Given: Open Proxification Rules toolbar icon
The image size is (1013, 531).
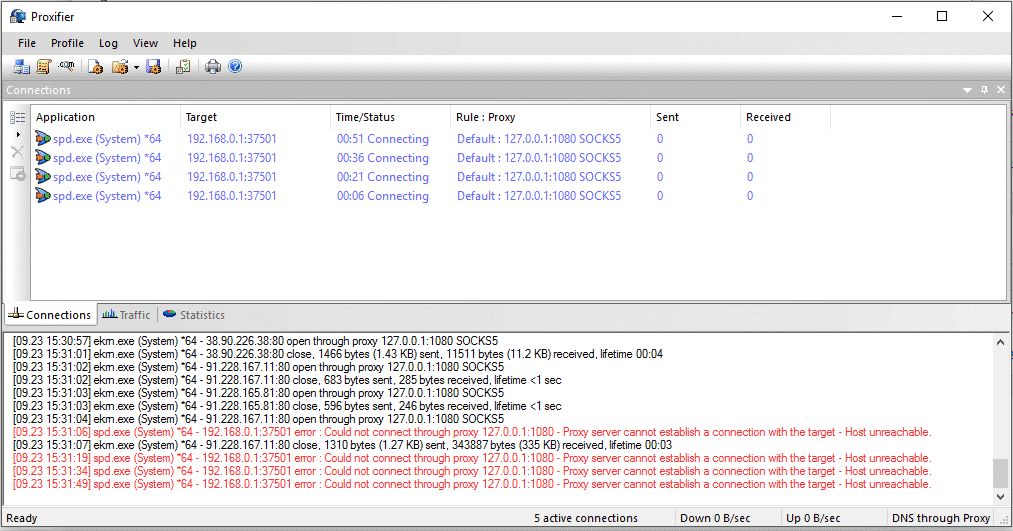Looking at the screenshot, I should 44,67.
